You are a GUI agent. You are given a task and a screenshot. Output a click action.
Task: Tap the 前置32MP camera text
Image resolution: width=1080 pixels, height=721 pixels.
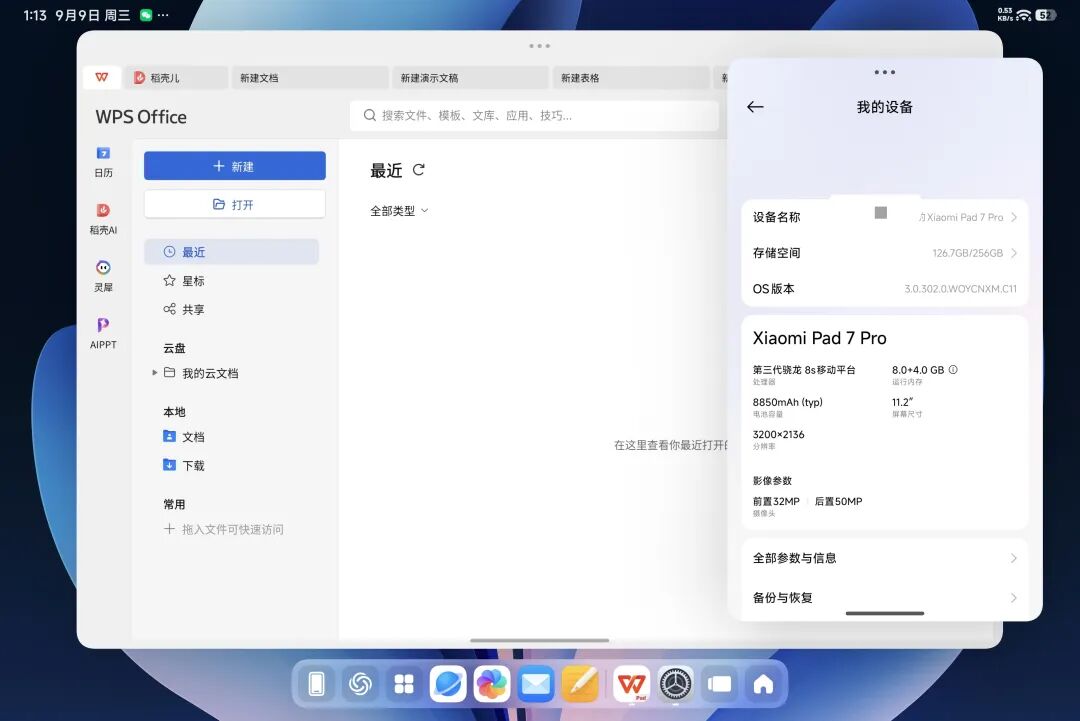[776, 501]
